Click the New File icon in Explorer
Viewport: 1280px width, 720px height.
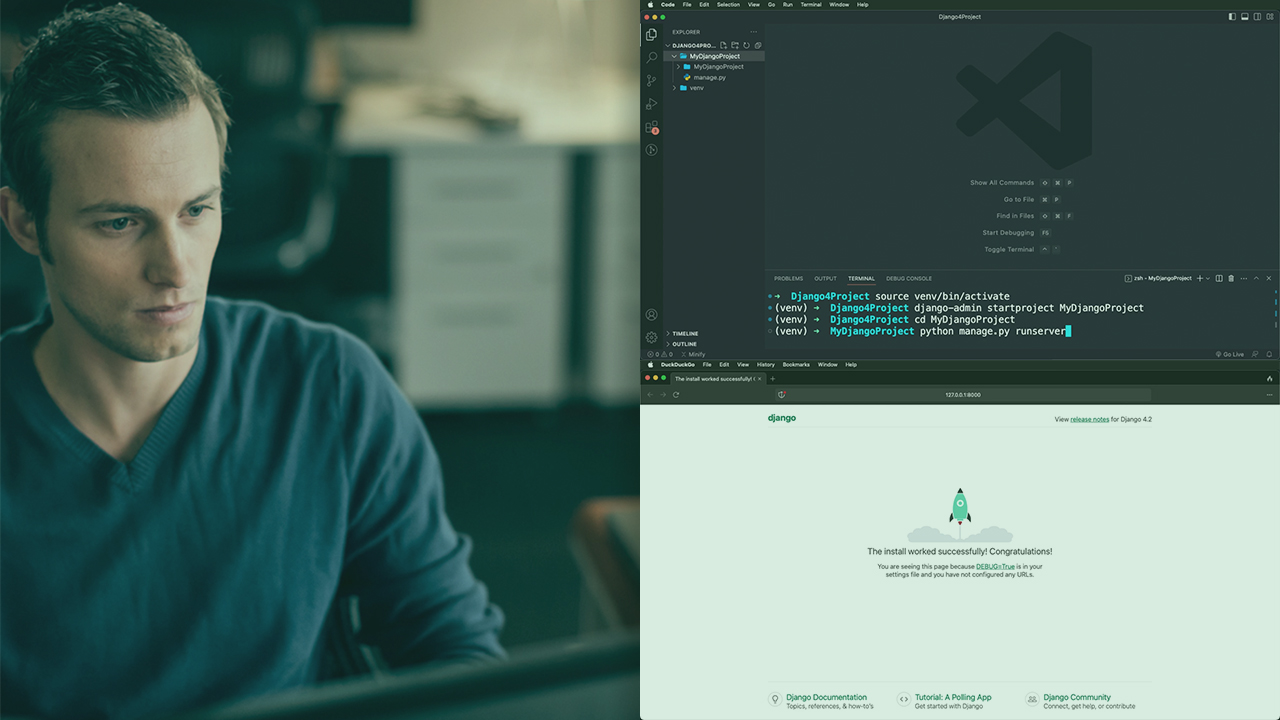click(x=724, y=45)
